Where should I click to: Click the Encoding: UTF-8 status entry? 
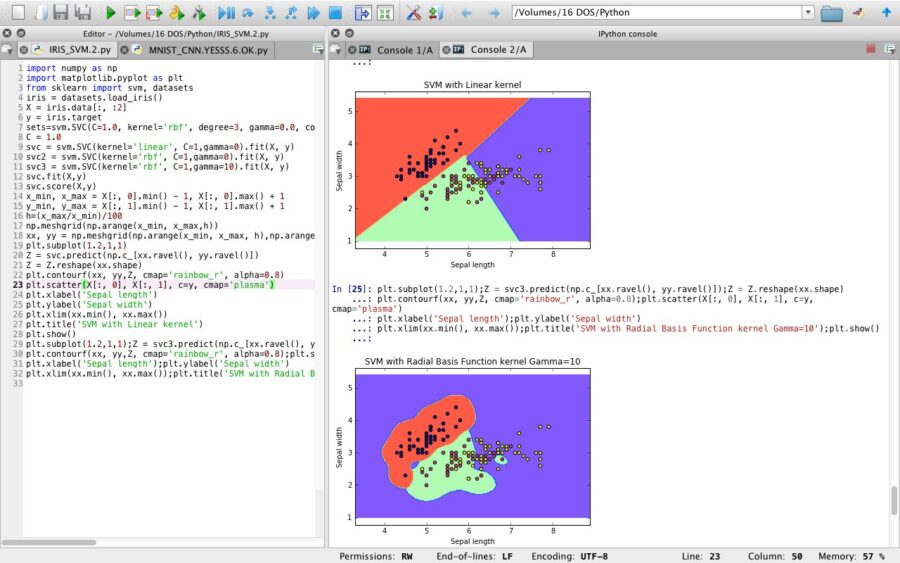569,556
